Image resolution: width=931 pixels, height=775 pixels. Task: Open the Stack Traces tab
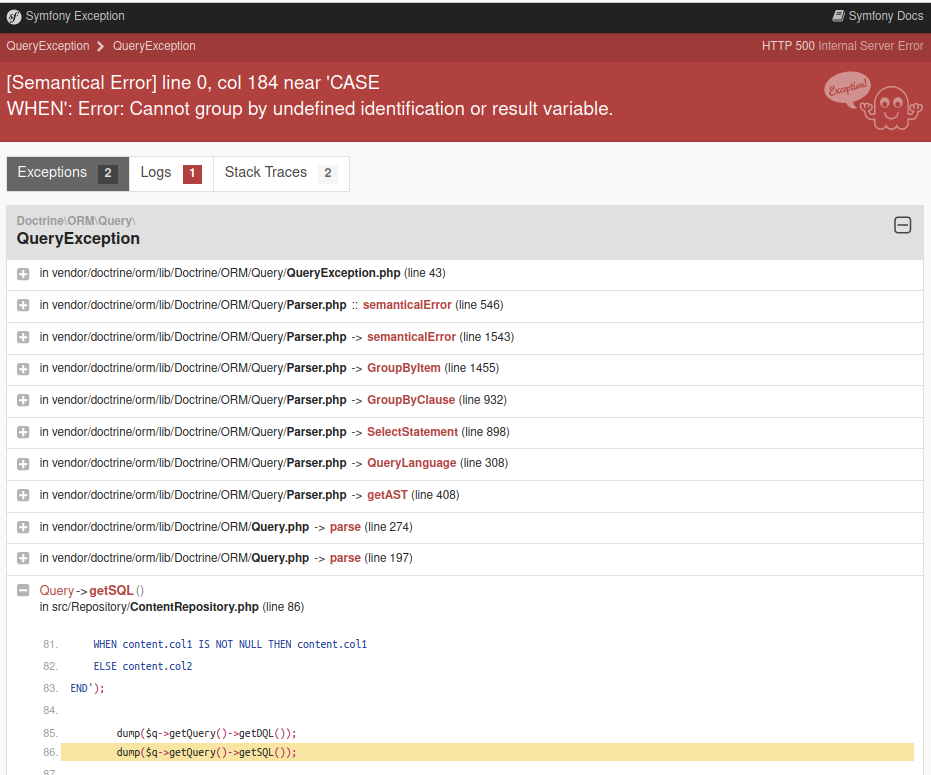point(281,173)
